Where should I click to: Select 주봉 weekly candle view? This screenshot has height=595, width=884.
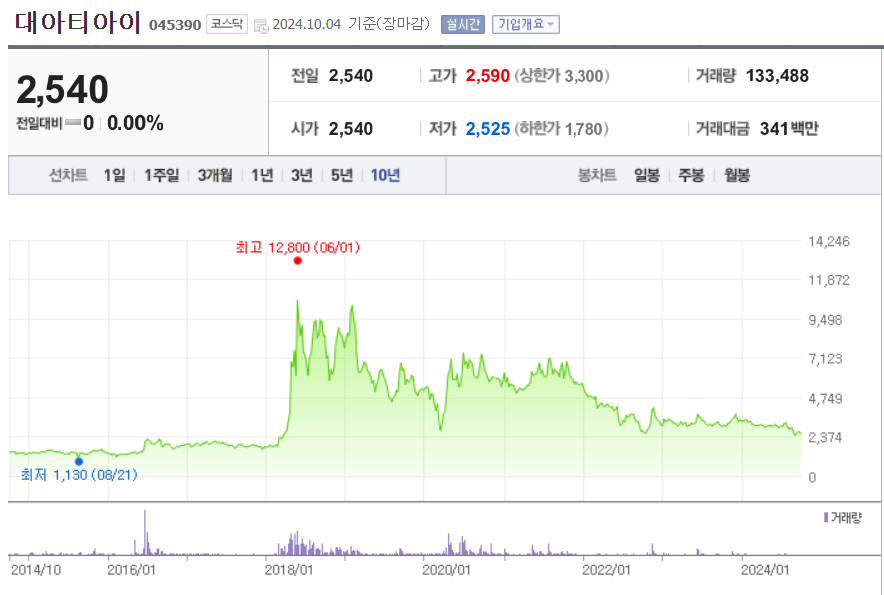[x=690, y=174]
